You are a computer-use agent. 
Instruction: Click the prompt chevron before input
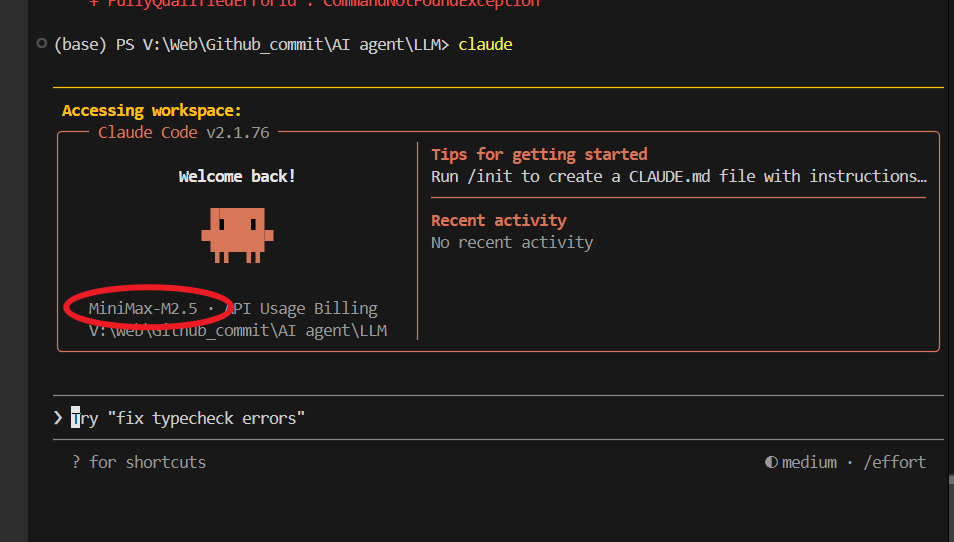point(58,418)
